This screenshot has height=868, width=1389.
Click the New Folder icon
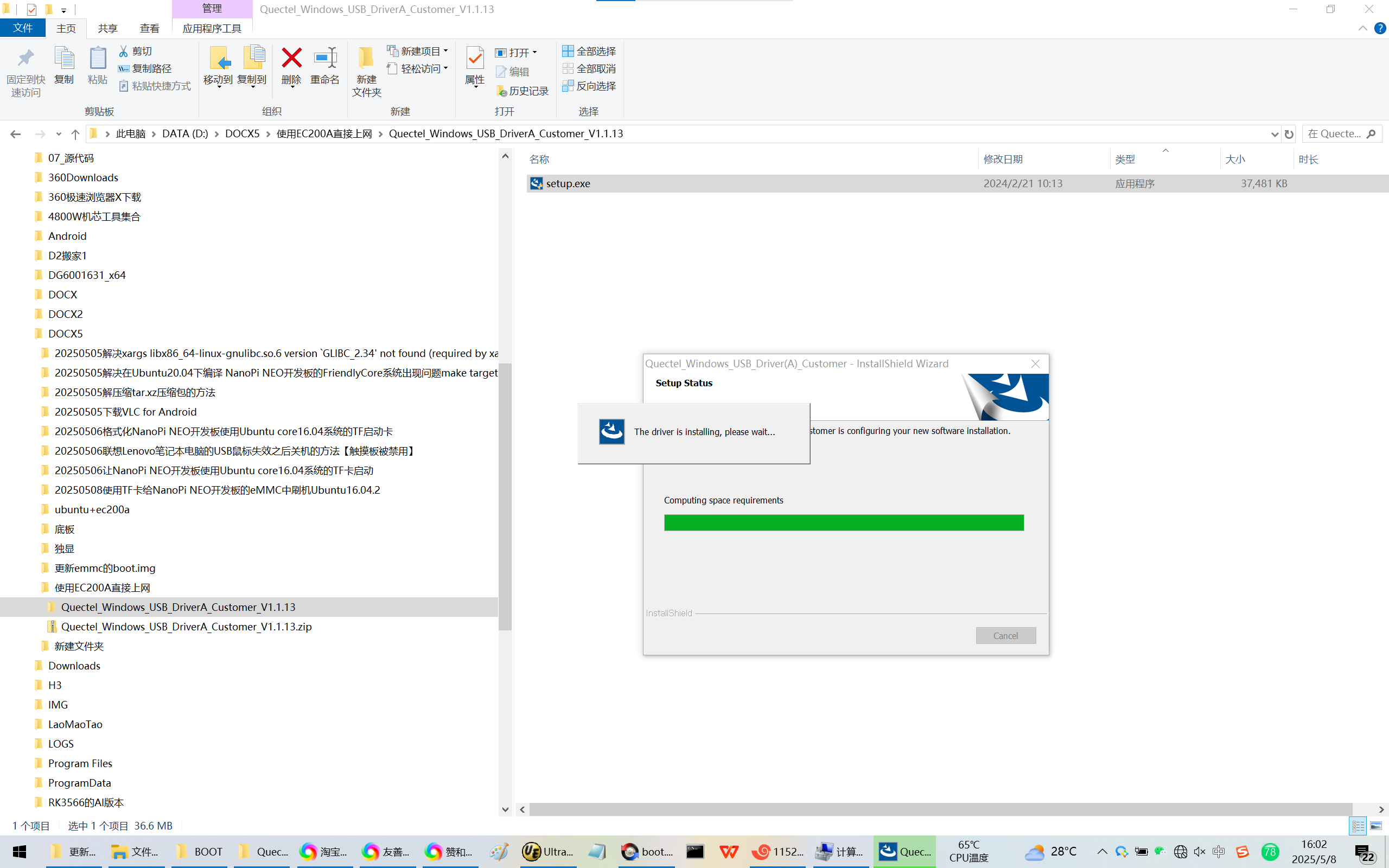point(366,58)
